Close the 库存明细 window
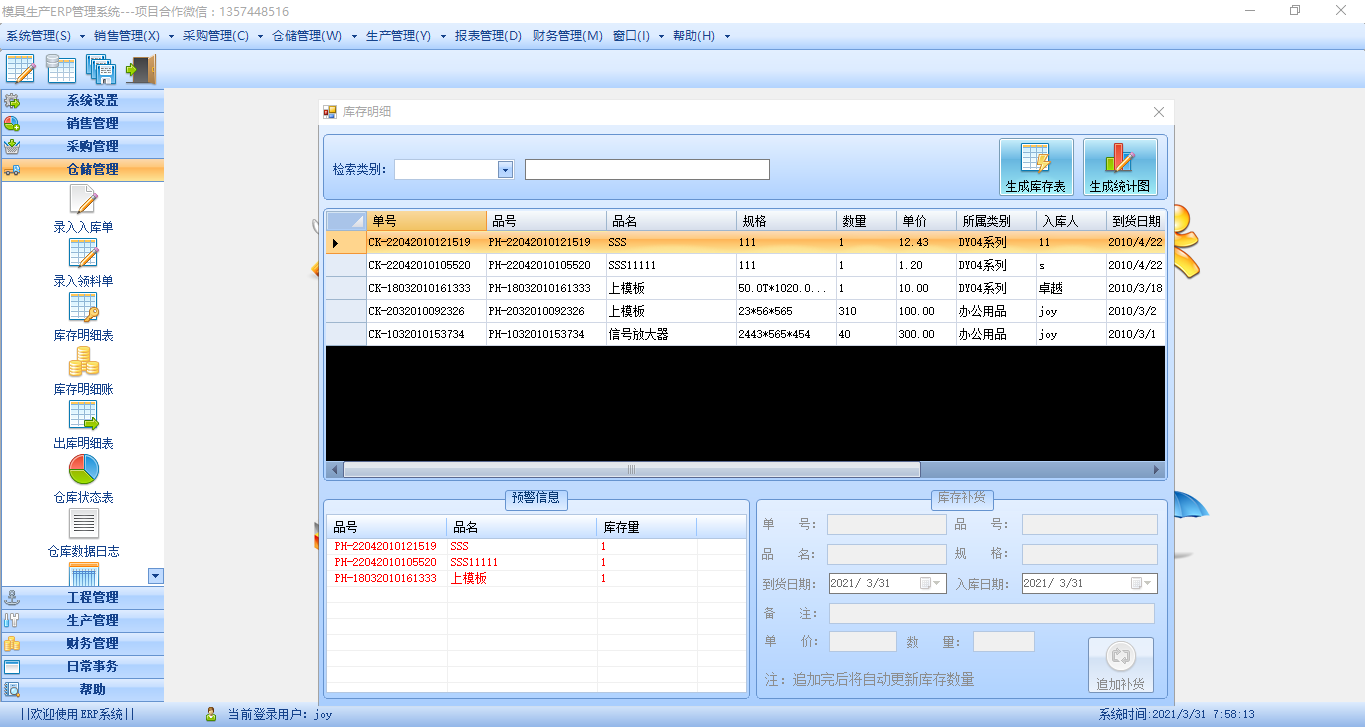Image resolution: width=1365 pixels, height=727 pixels. point(1159,112)
